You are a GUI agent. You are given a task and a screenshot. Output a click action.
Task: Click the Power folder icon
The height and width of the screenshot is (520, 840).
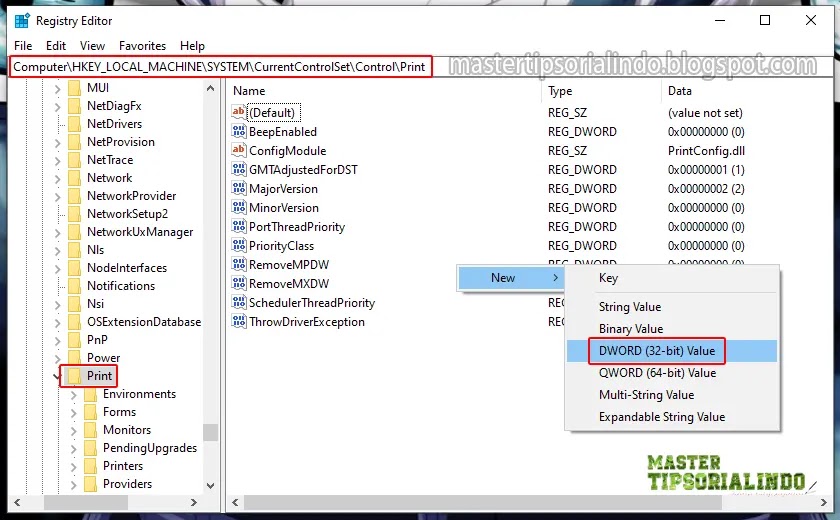coord(74,357)
